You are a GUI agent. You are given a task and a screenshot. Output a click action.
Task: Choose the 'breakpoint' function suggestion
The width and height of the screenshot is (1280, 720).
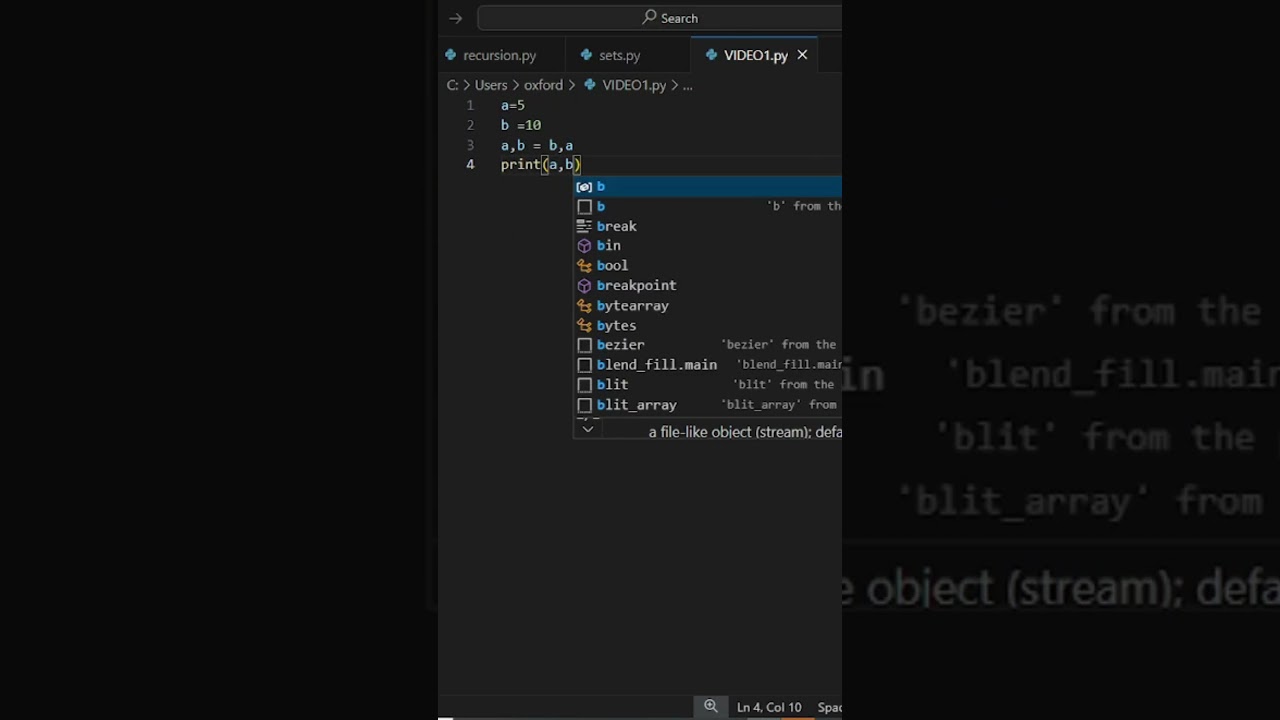[636, 286]
